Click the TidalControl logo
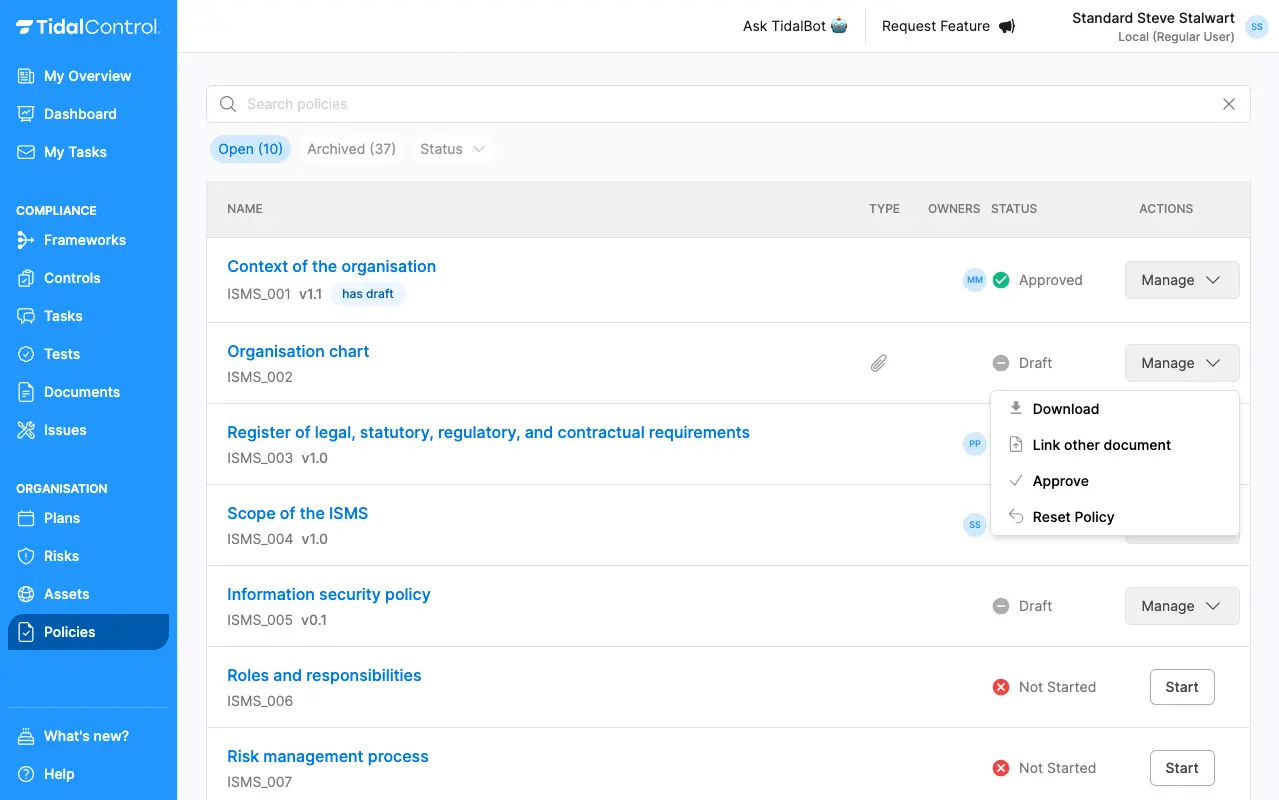The image size is (1279, 800). (88, 27)
